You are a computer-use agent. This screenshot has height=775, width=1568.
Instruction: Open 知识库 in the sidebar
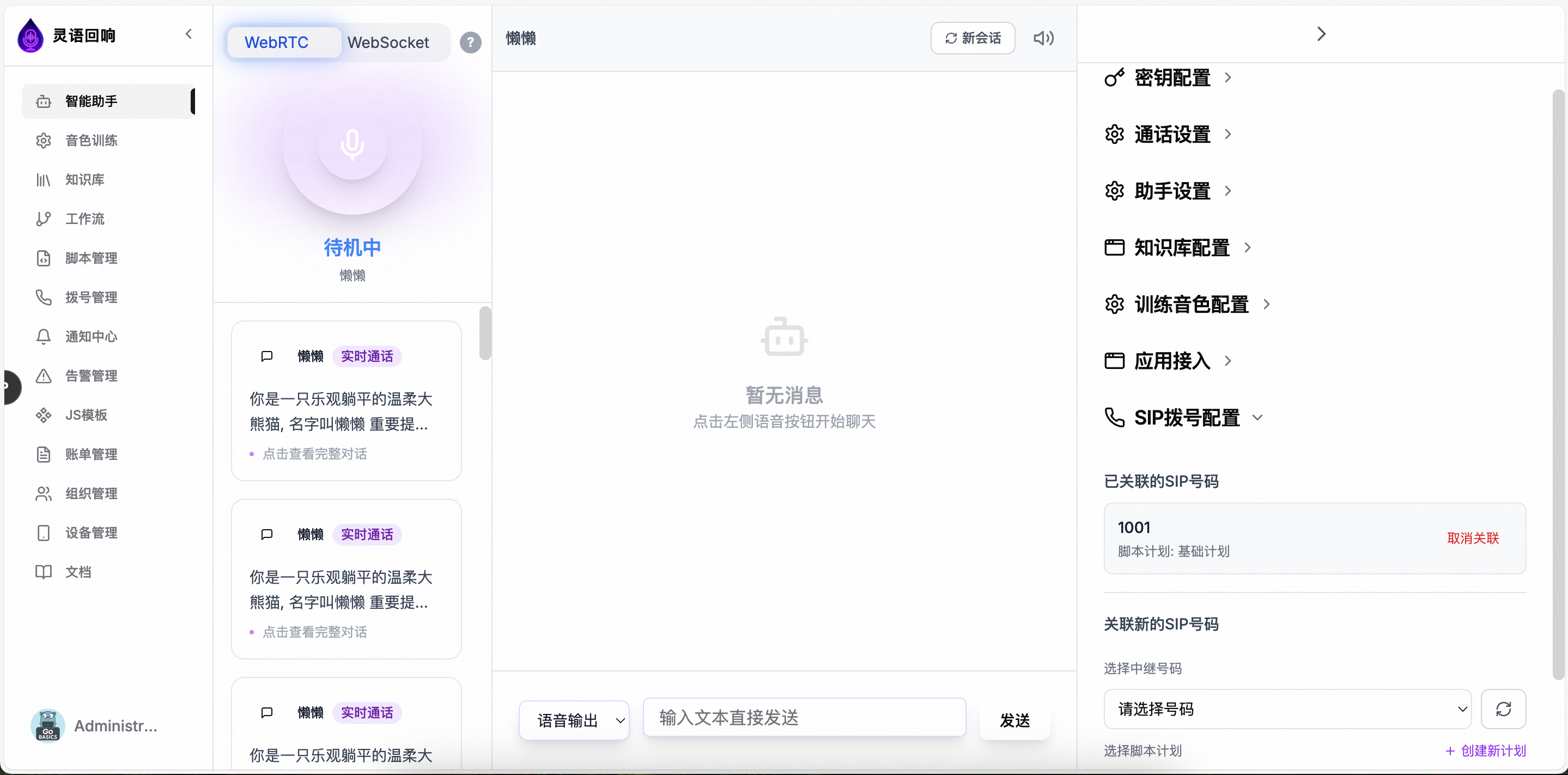pos(108,180)
